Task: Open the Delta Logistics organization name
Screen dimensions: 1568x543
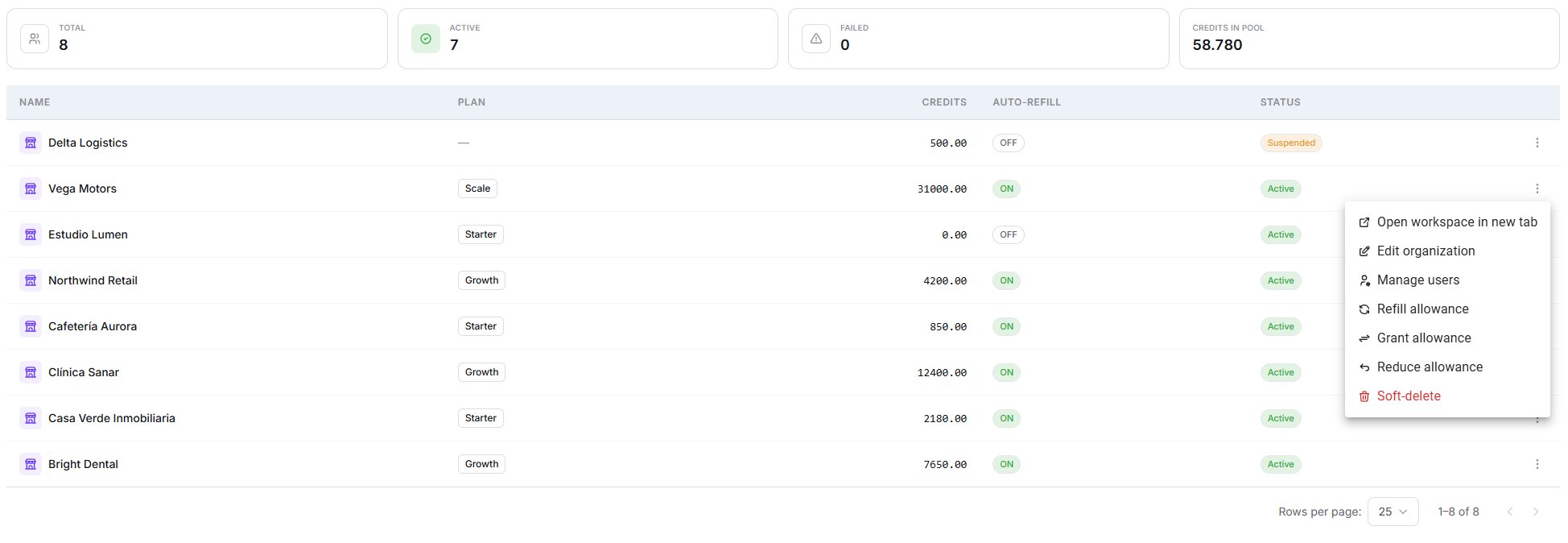Action: [x=88, y=143]
